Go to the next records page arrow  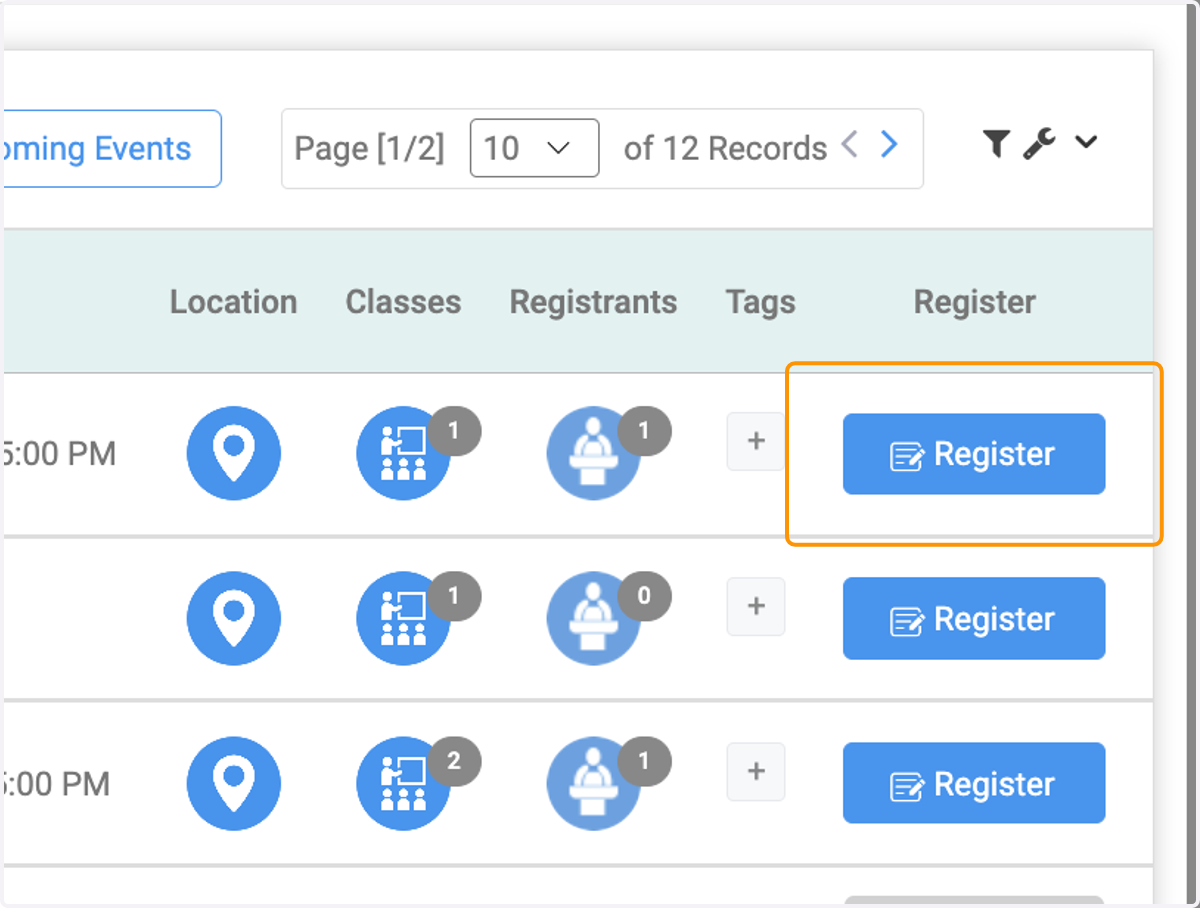tap(888, 145)
